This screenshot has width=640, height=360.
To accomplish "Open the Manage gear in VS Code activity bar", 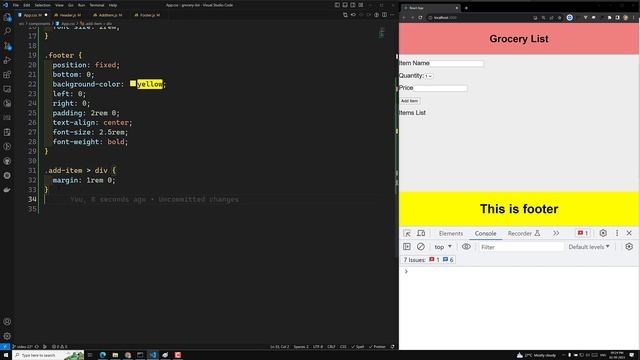I will point(7,336).
